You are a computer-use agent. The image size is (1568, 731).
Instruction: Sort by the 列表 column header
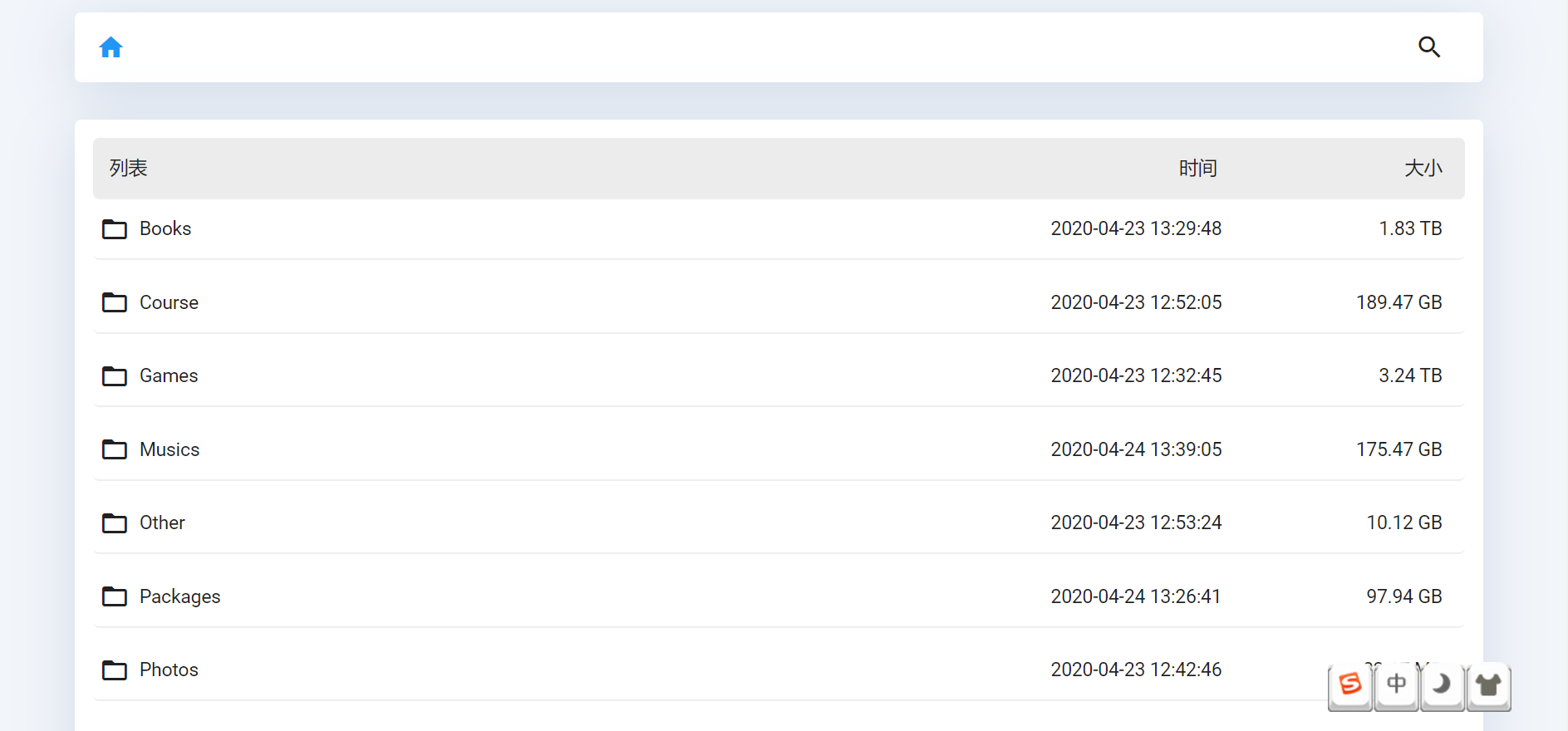pos(129,169)
